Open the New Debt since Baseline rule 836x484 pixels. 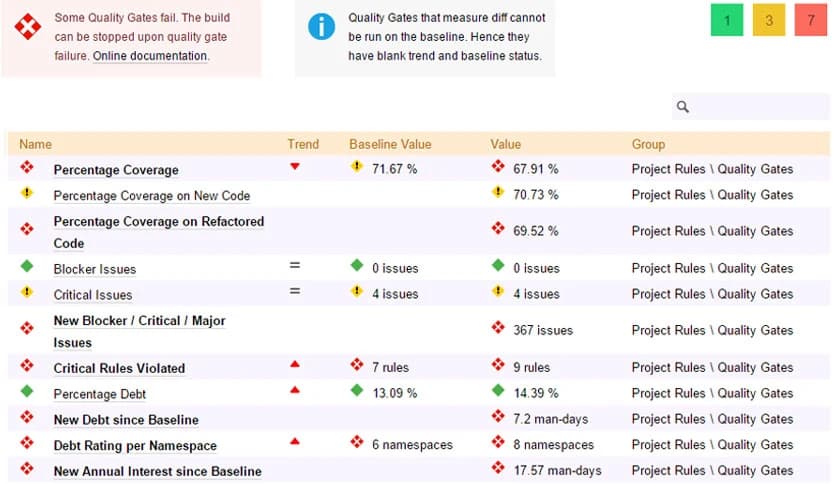126,420
